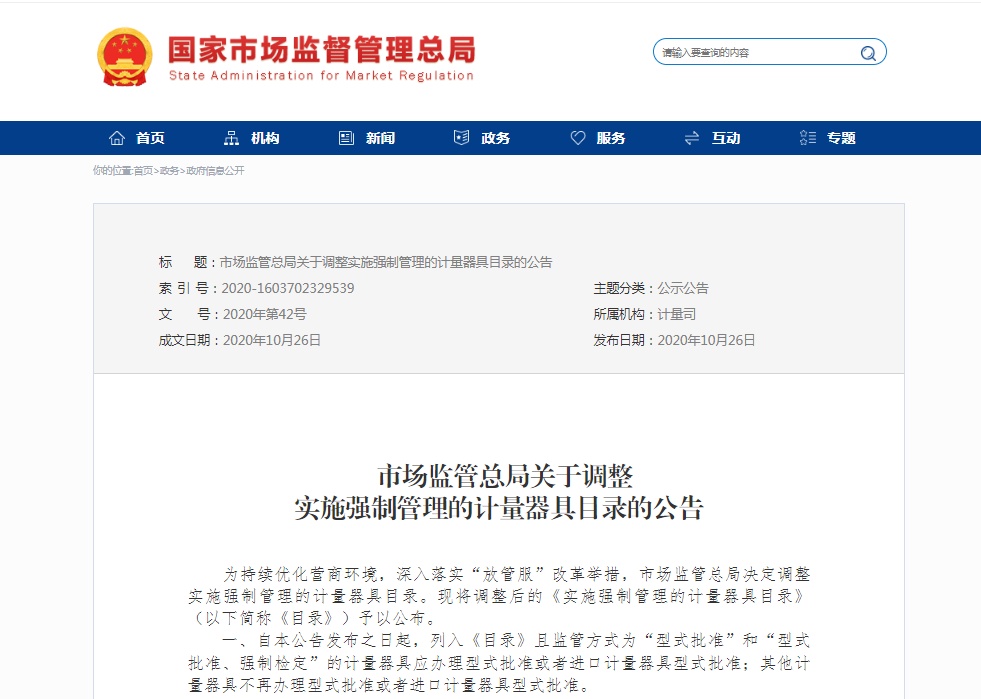Click the 国家市场监督管理总局 site title
The height and width of the screenshot is (699, 981).
click(322, 50)
